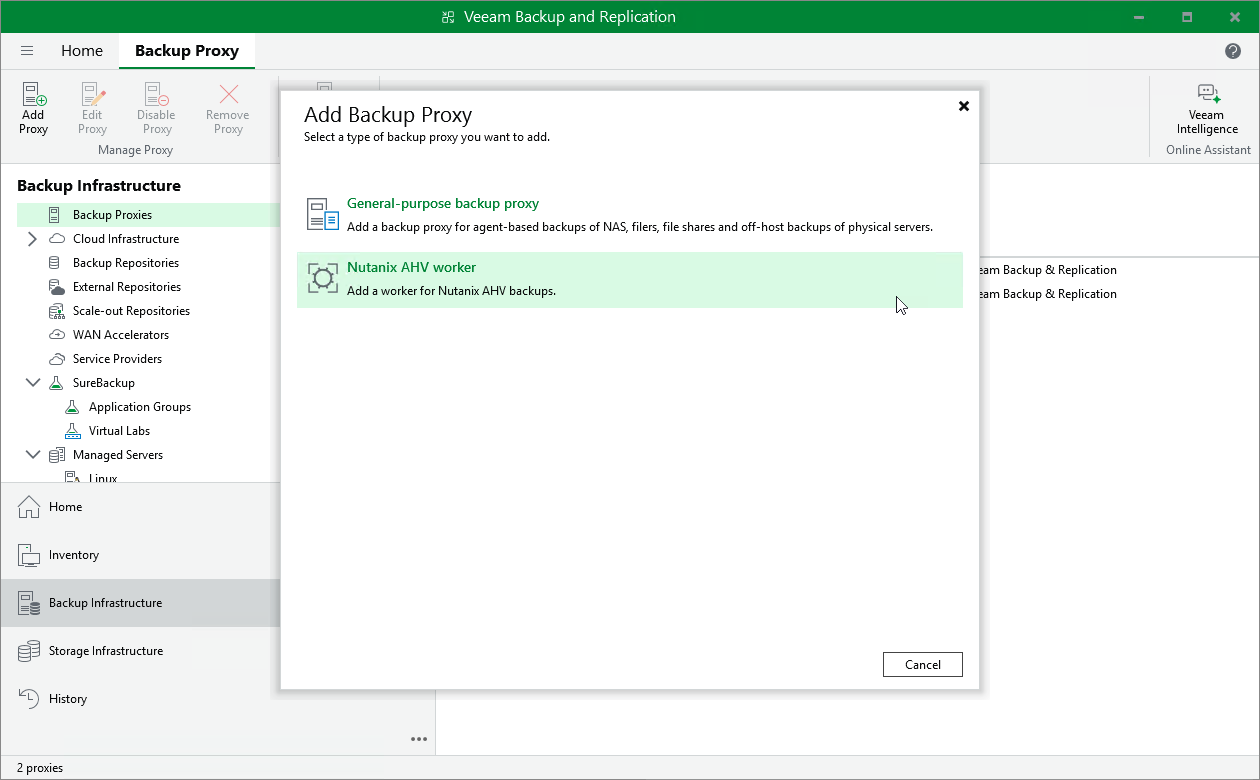Viewport: 1260px width, 780px height.
Task: Click the Service Providers icon
Action: [x=56, y=359]
